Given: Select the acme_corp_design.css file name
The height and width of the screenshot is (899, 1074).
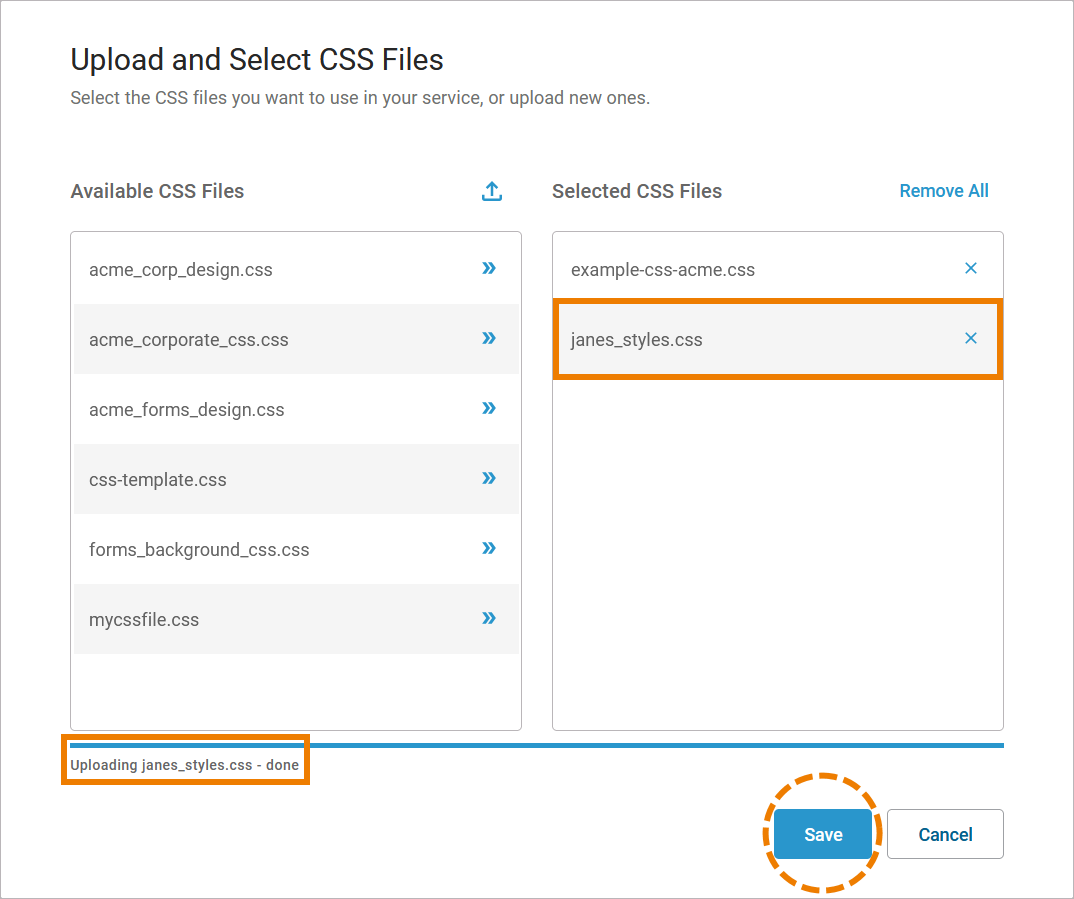Looking at the screenshot, I should [x=181, y=270].
